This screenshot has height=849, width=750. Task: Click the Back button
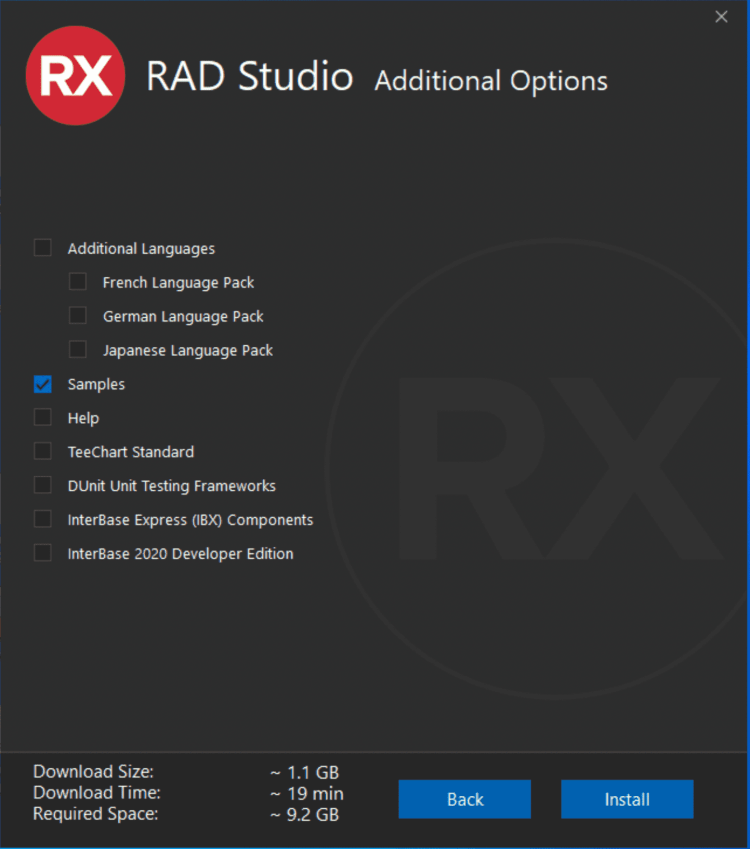tap(465, 799)
